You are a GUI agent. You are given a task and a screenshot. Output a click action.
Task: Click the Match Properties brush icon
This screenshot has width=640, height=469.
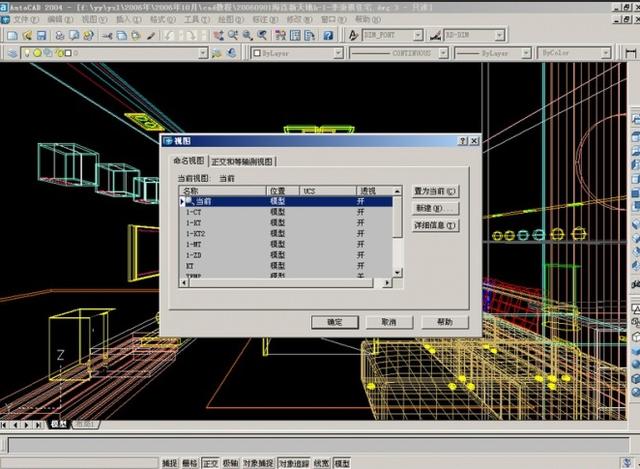[151, 36]
